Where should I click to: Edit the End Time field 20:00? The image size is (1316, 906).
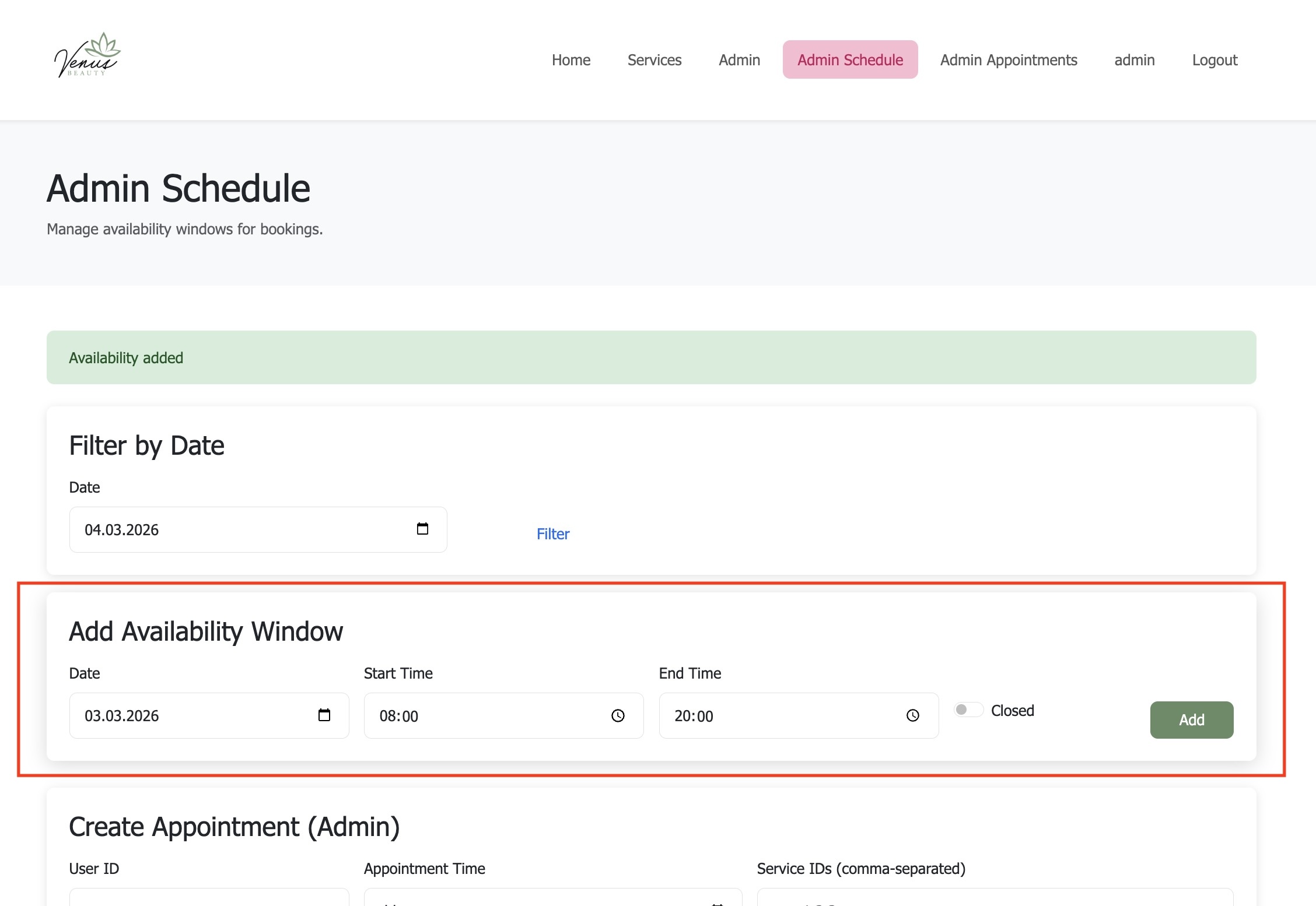click(x=782, y=715)
